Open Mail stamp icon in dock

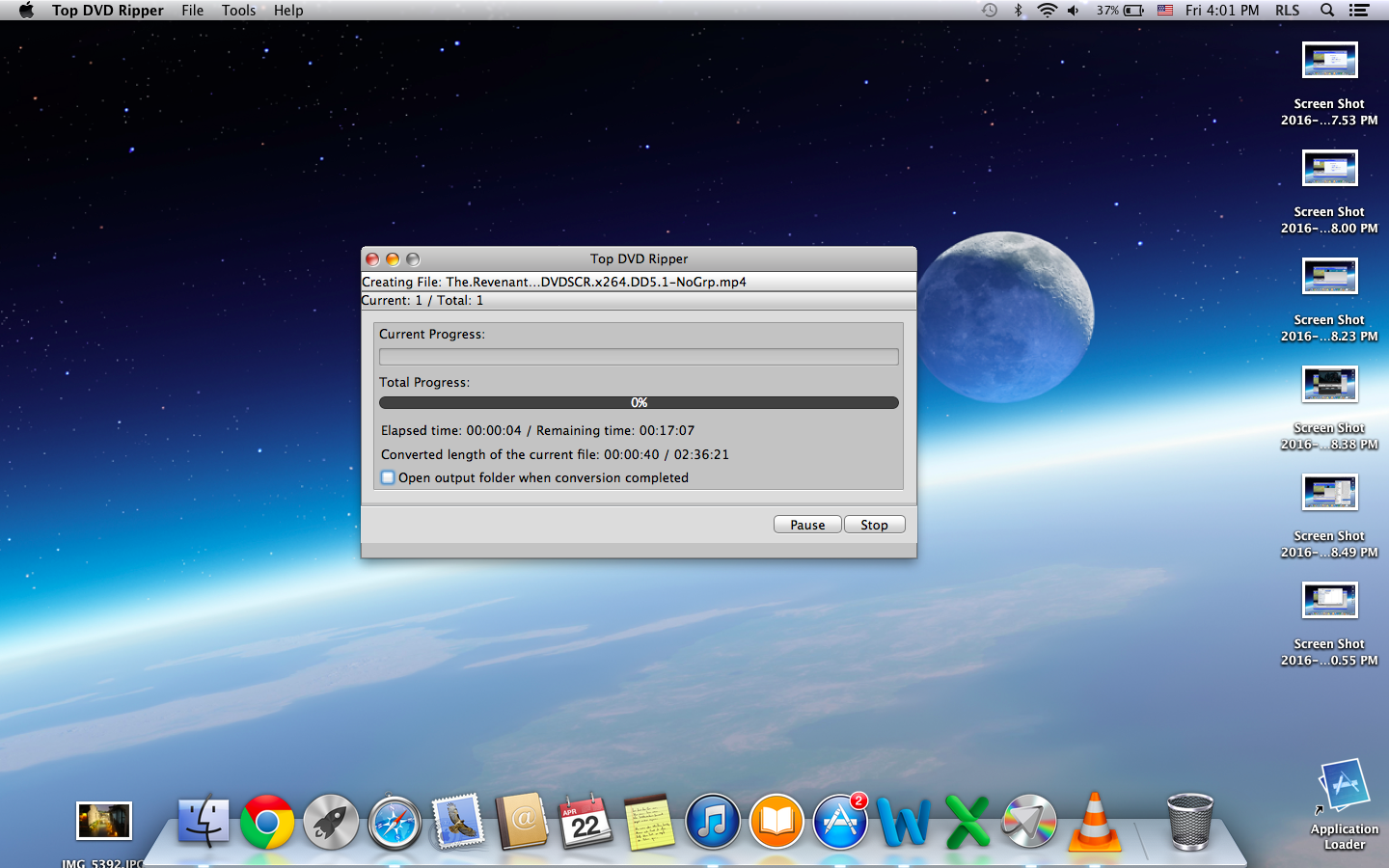click(x=458, y=822)
